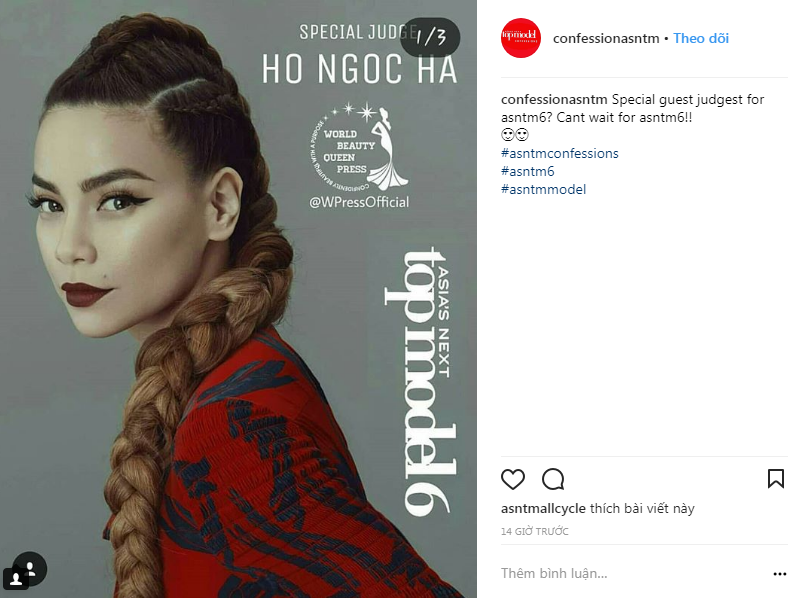Open the three-dot more options menu

coord(779,574)
